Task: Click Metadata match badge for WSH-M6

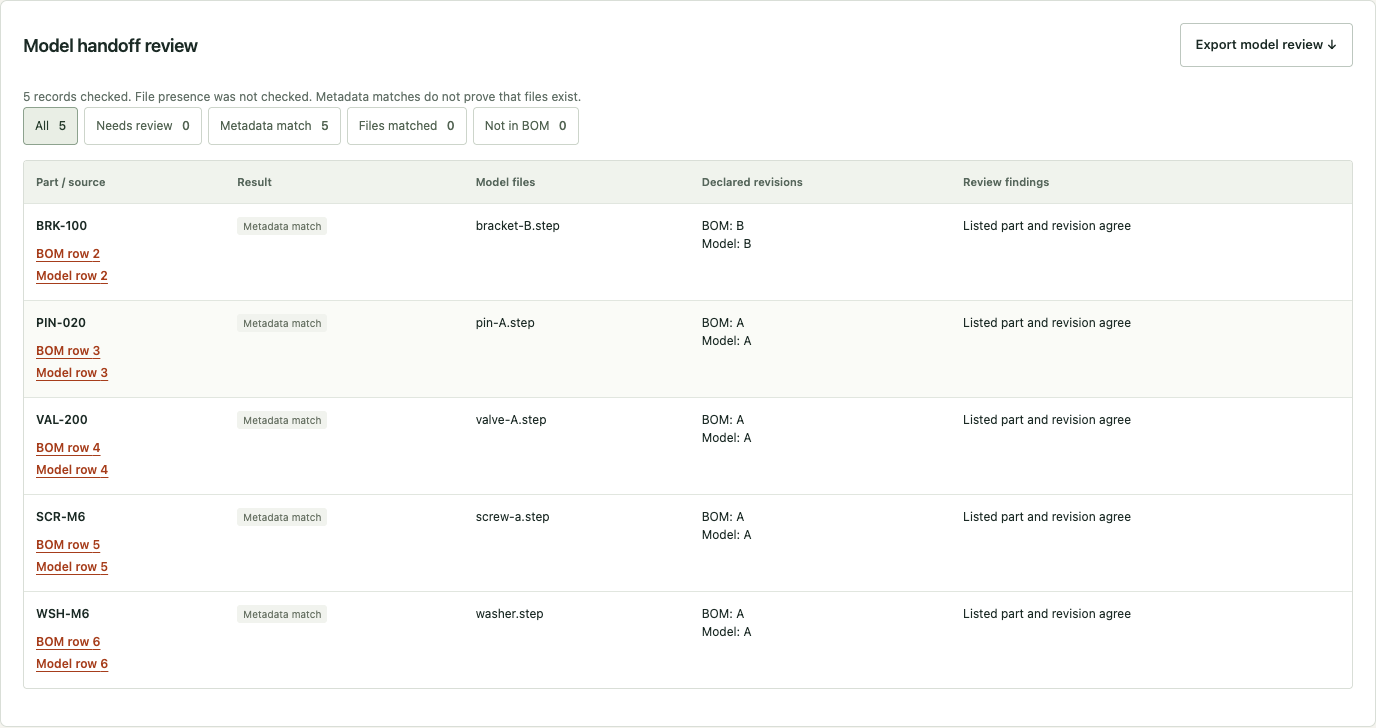Action: [x=282, y=615]
